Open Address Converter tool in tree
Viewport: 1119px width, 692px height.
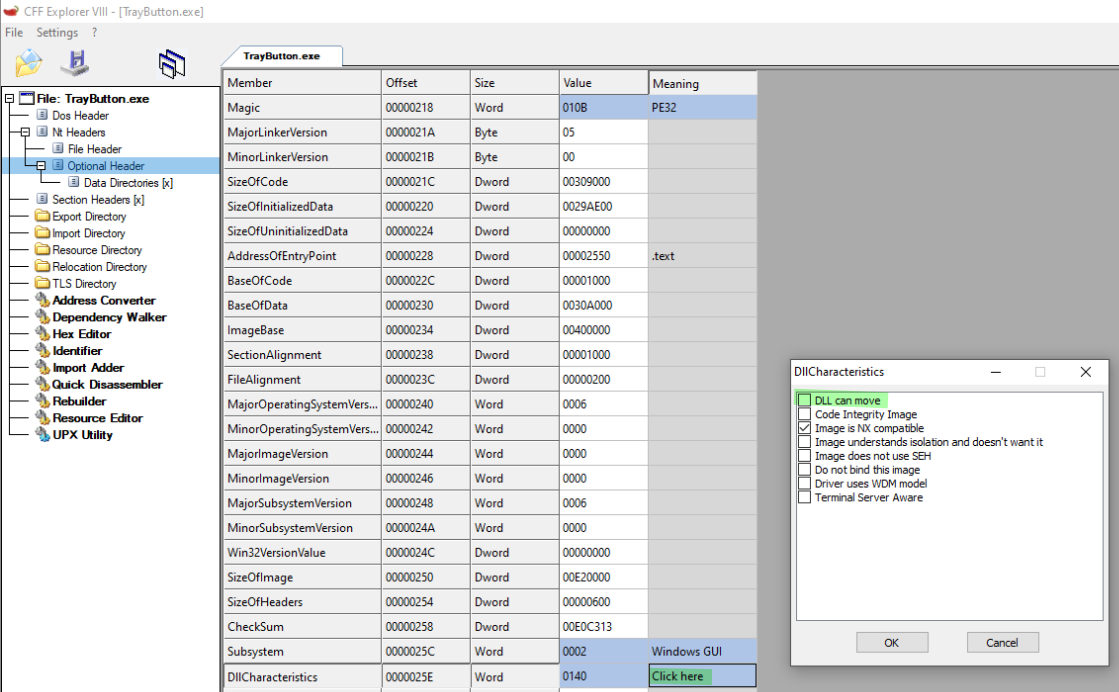tap(103, 300)
